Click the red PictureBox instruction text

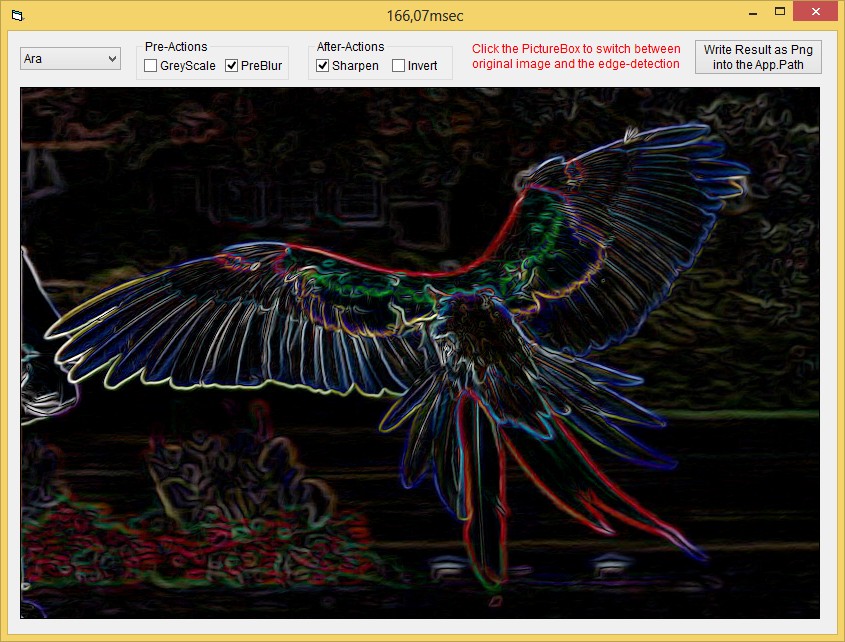point(576,56)
